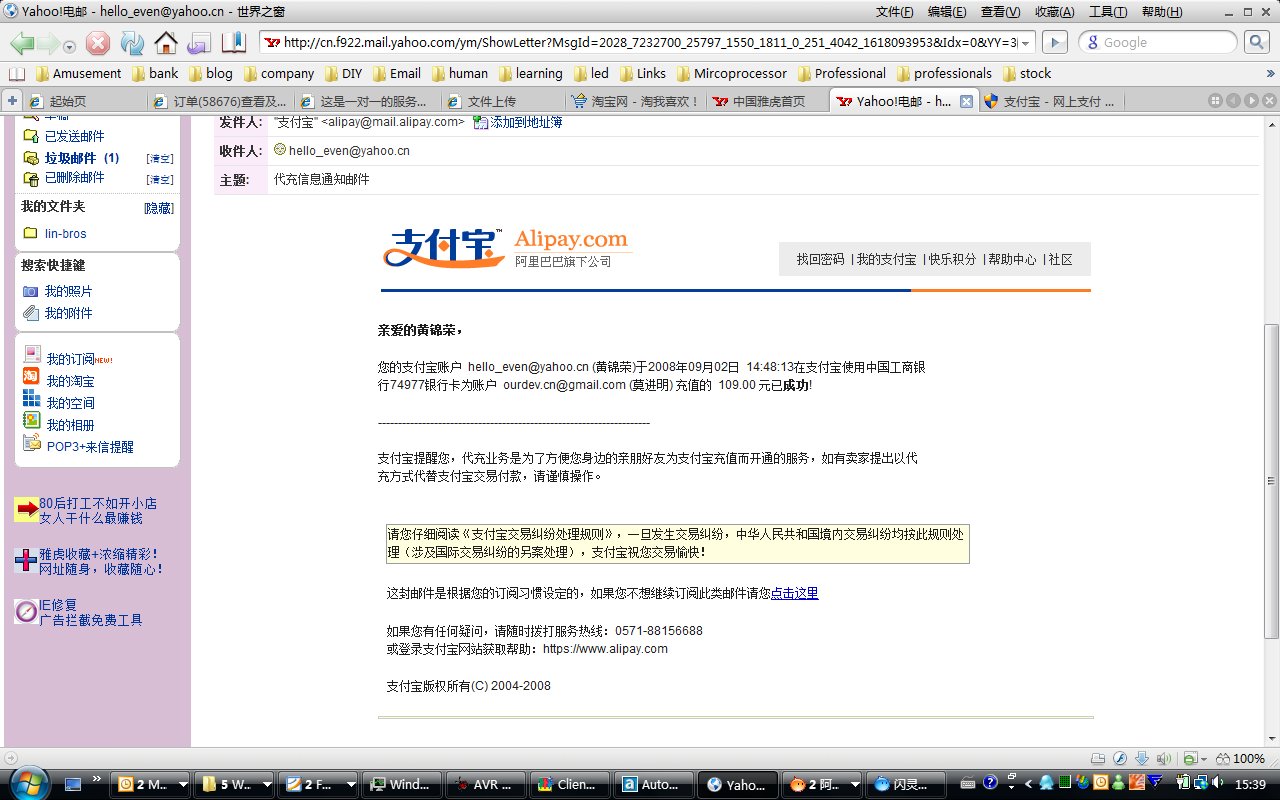Stop loading with the red X button
This screenshot has height=800, width=1280.
[x=98, y=43]
